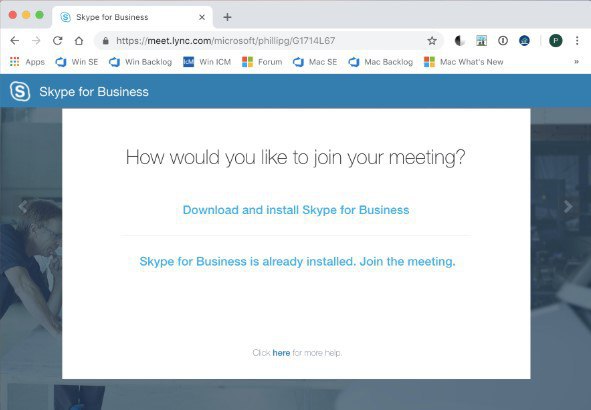Click the 'Skype for Business' header title
591x410 pixels.
click(94, 92)
